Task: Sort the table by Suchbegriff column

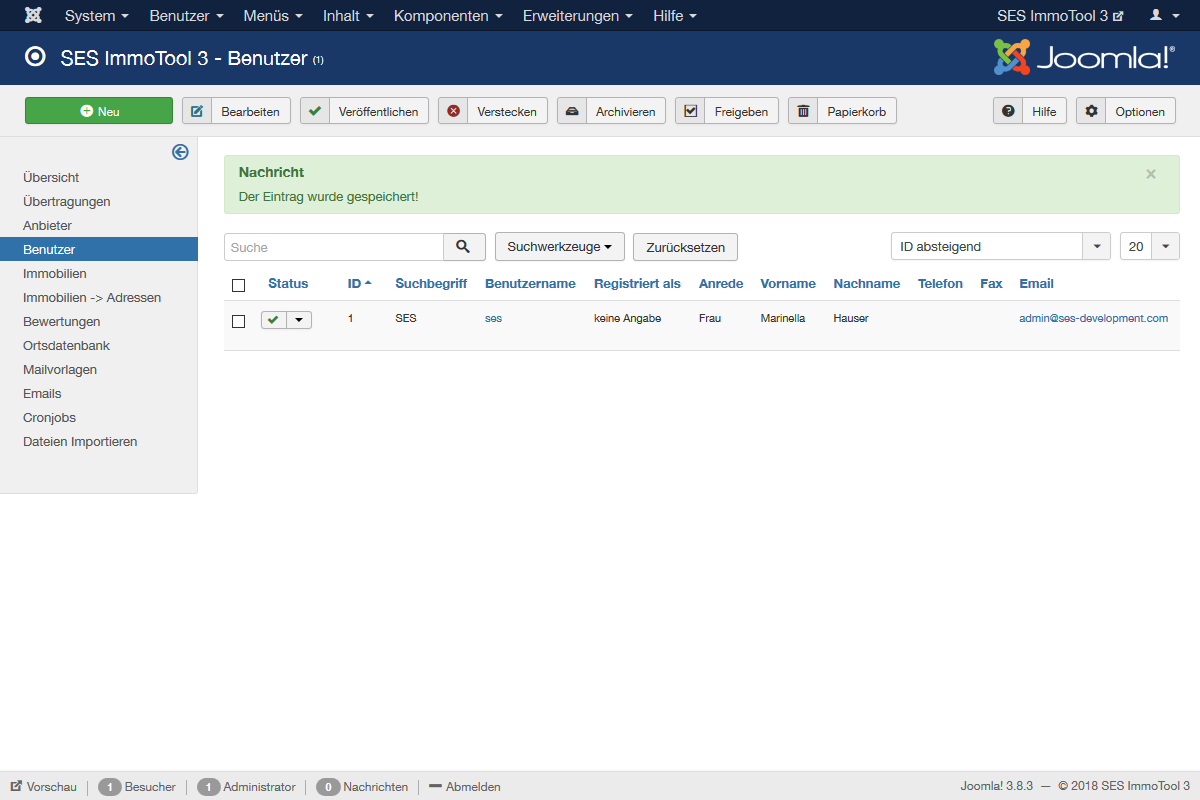Action: (431, 284)
